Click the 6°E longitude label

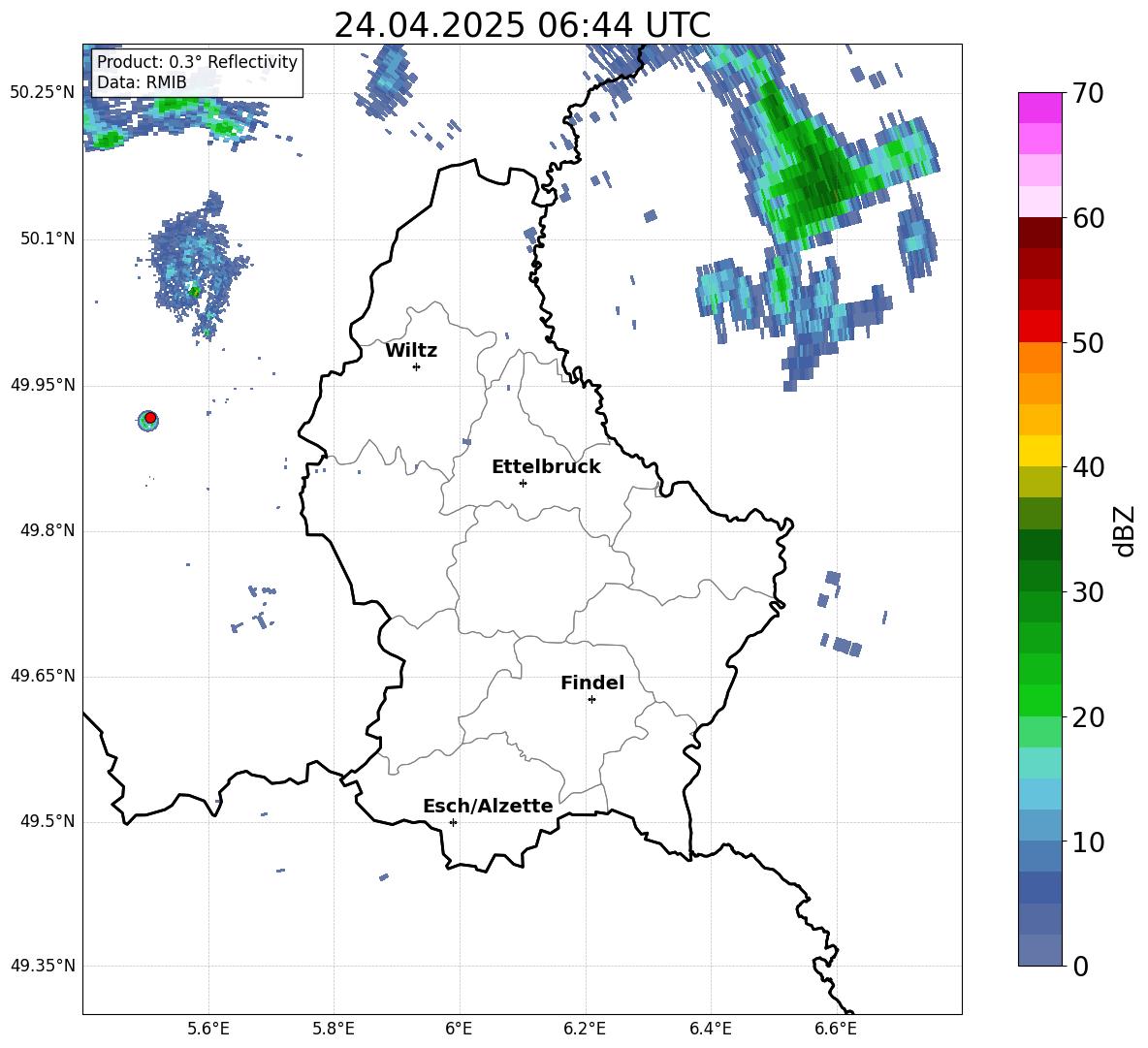(459, 1030)
